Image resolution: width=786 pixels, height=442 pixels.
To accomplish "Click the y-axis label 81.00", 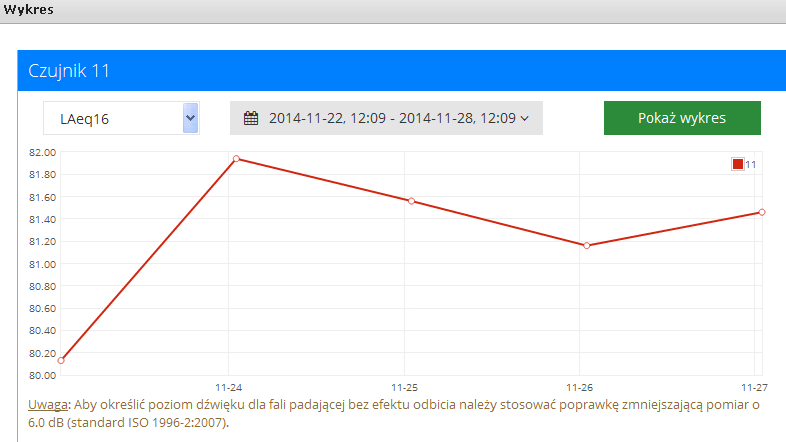I will point(43,264).
